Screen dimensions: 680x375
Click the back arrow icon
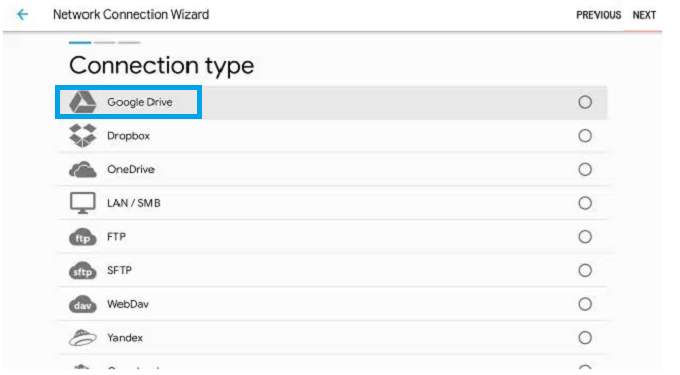click(x=22, y=15)
